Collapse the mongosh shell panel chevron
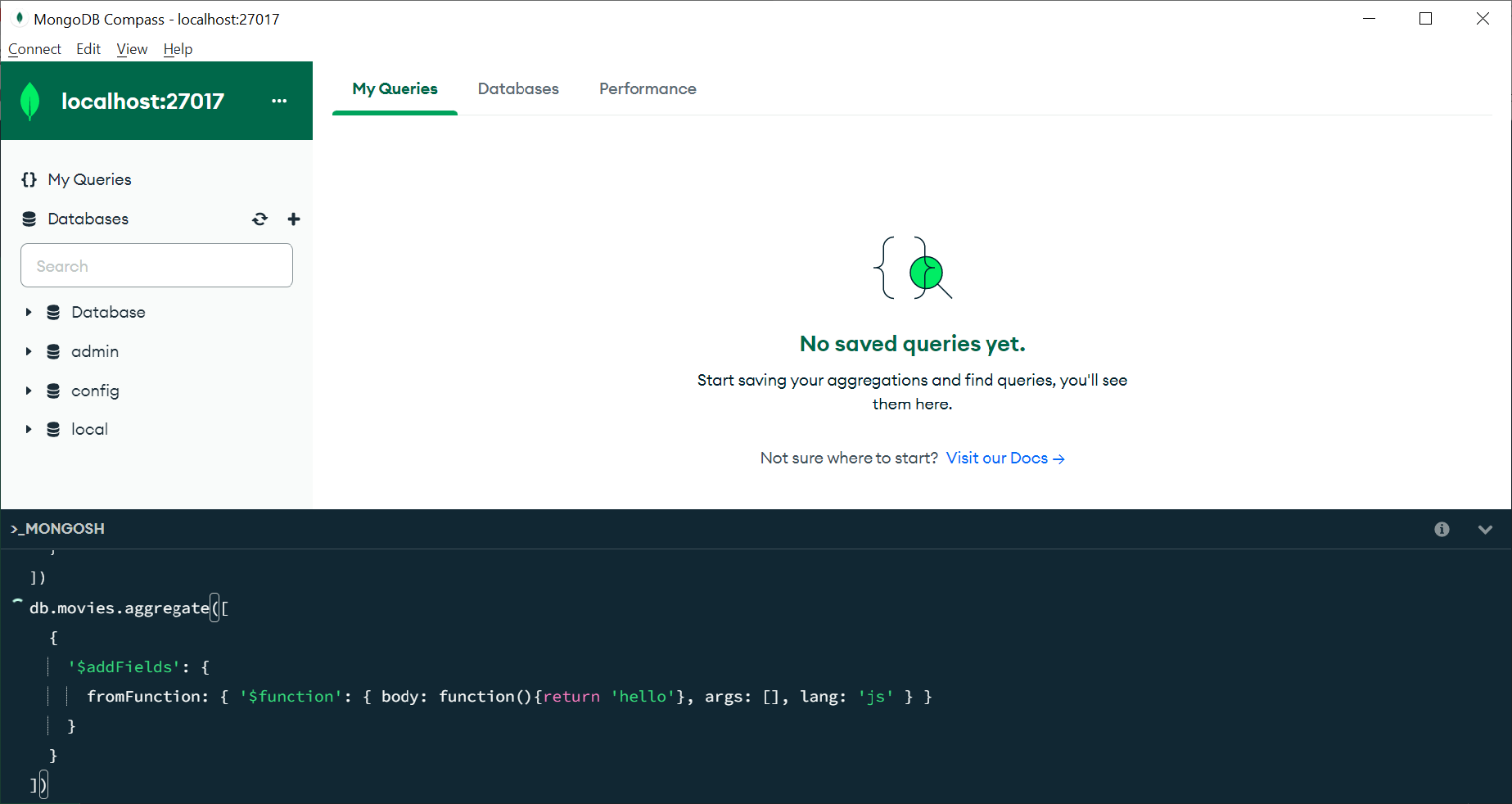 tap(1485, 529)
